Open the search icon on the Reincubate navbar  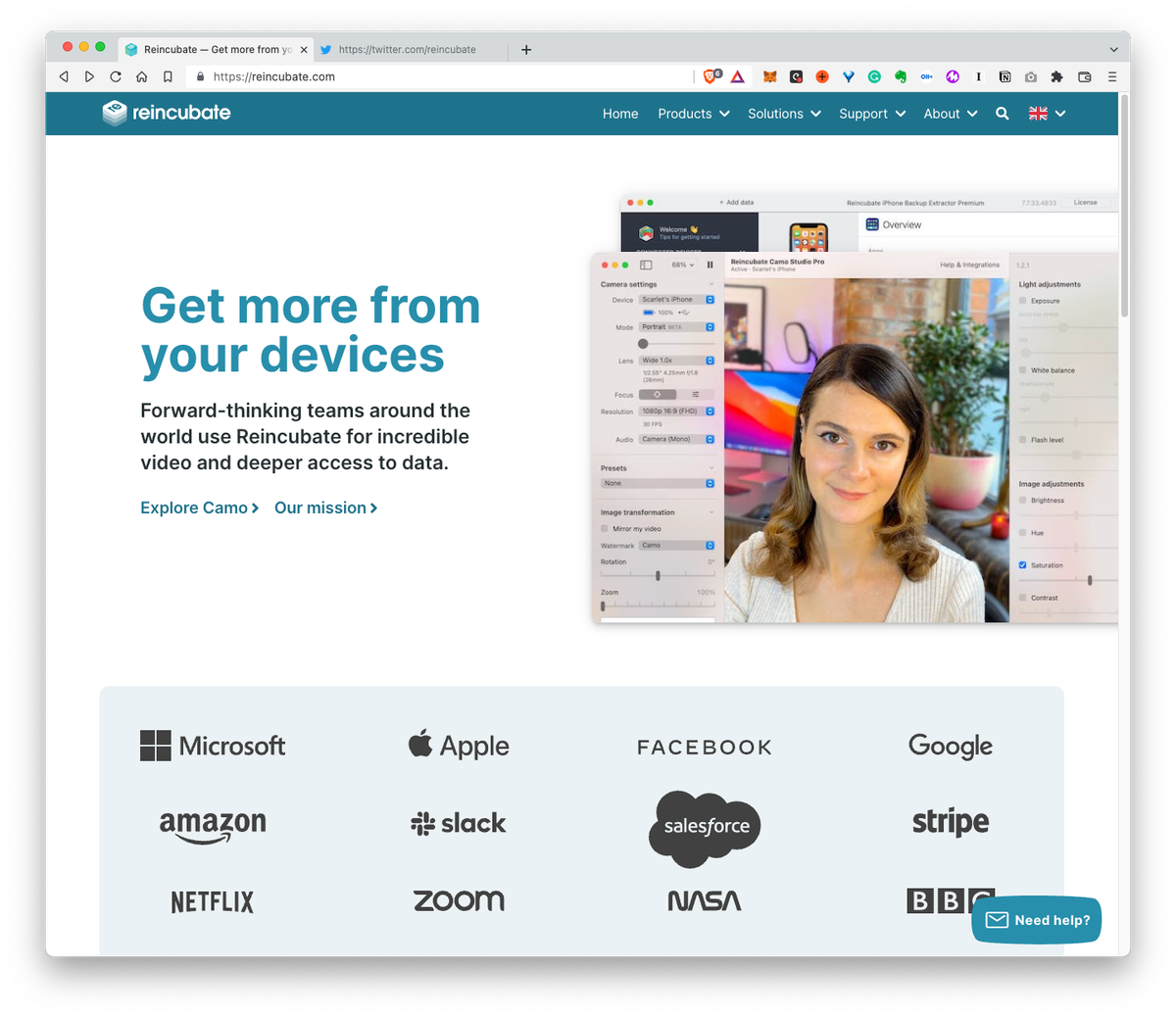[x=1002, y=113]
